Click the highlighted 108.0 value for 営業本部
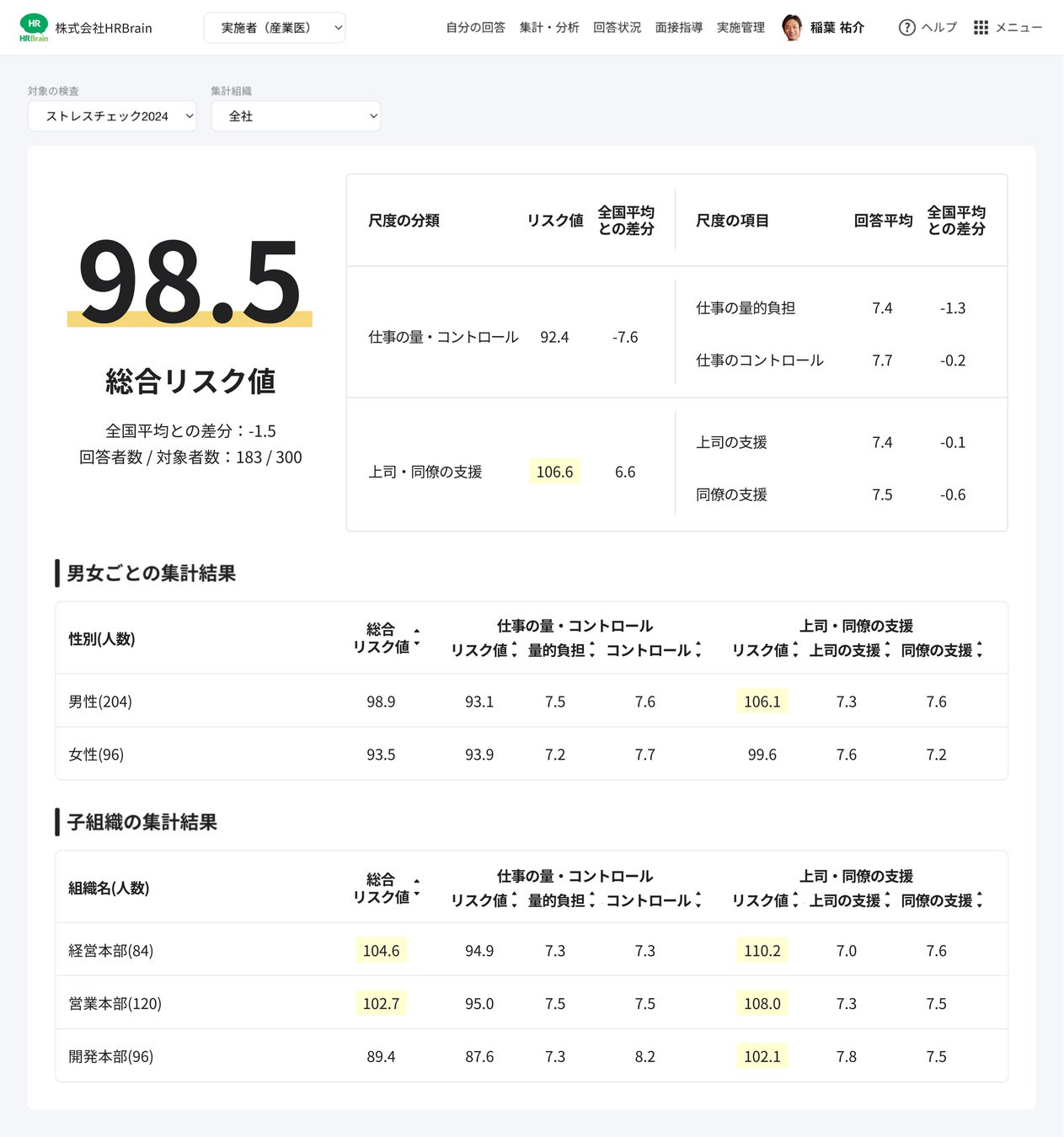Image resolution: width=1064 pixels, height=1137 pixels. (x=762, y=1004)
